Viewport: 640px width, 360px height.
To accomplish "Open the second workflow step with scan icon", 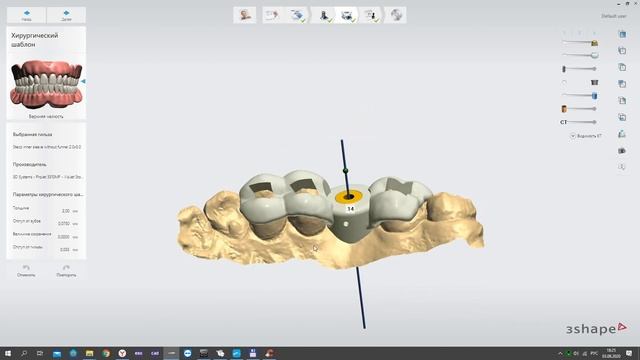I will tap(272, 15).
